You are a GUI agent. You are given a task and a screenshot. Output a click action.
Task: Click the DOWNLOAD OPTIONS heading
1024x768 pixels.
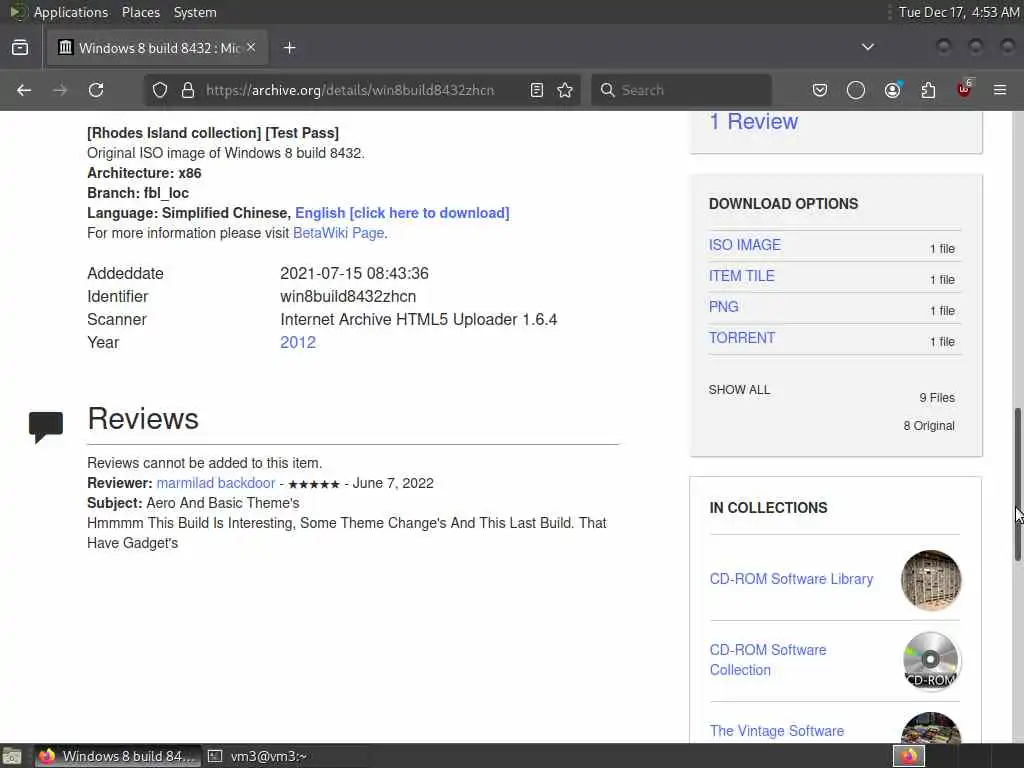tap(783, 204)
